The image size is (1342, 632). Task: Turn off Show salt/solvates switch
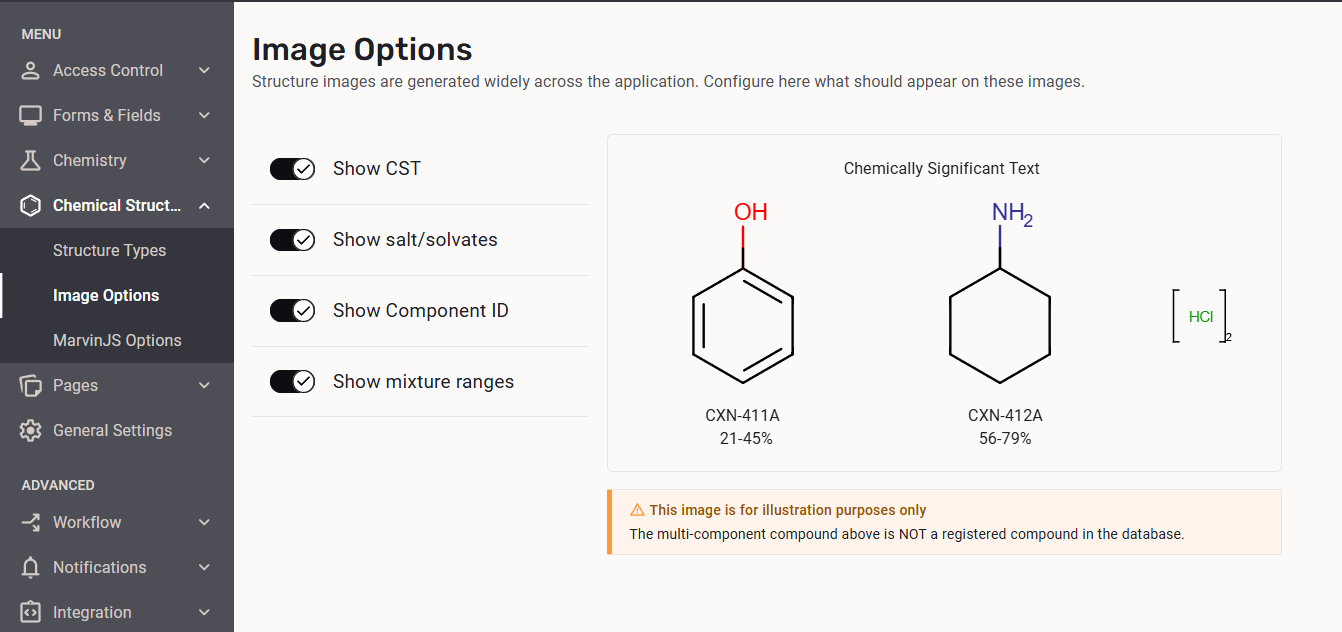coord(292,240)
